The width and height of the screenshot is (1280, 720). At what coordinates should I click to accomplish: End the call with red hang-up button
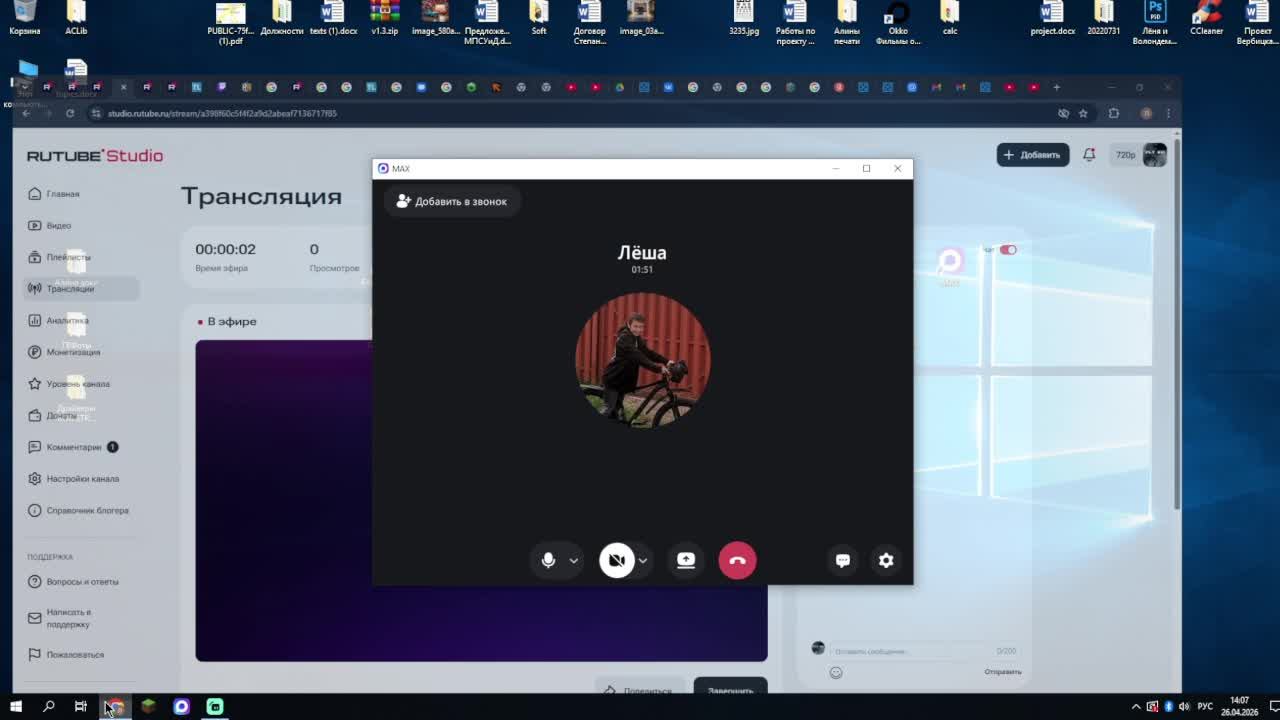click(737, 560)
